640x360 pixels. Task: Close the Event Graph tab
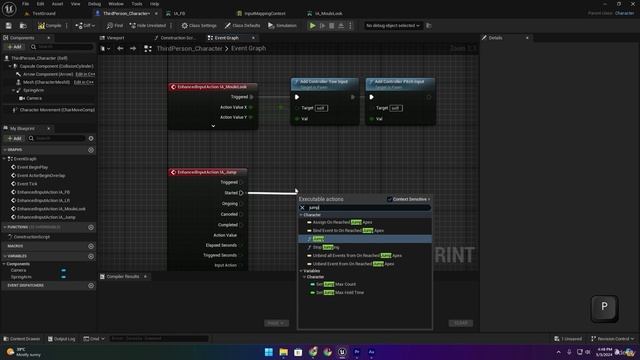[253, 38]
